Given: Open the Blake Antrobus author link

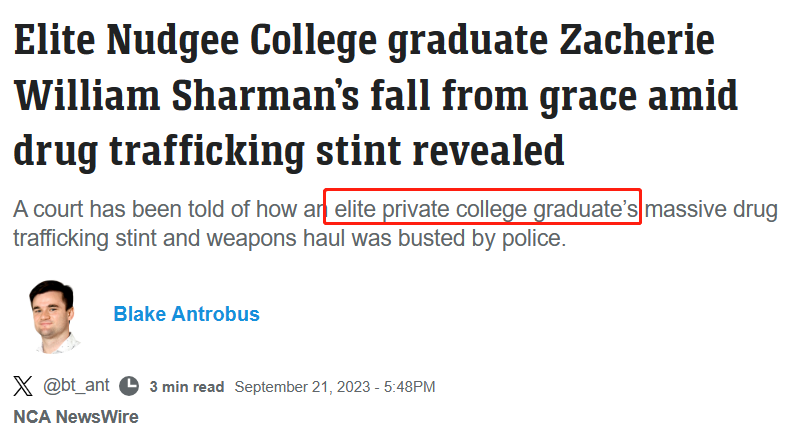Looking at the screenshot, I should tap(186, 314).
